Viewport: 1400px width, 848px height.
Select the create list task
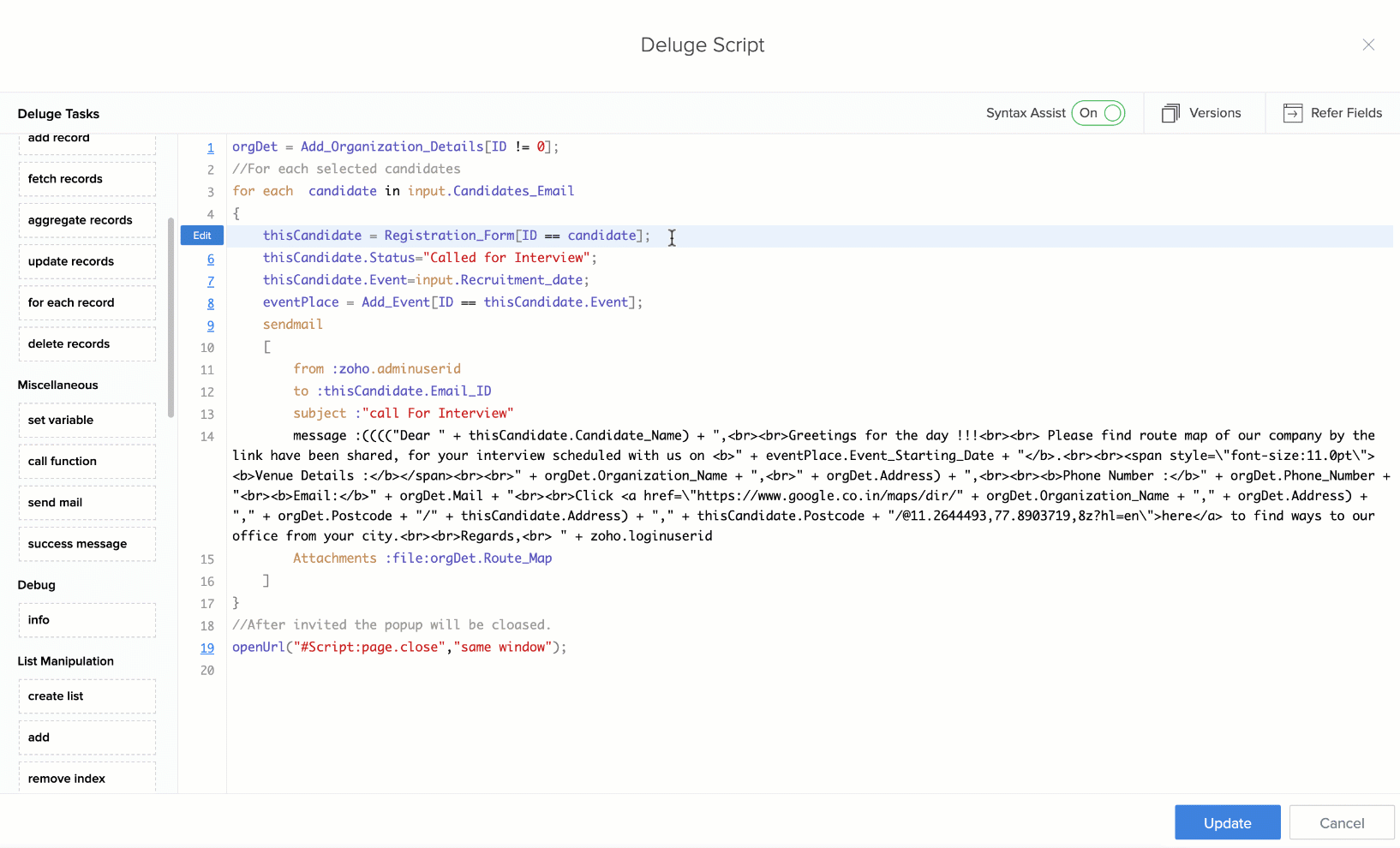(x=87, y=696)
